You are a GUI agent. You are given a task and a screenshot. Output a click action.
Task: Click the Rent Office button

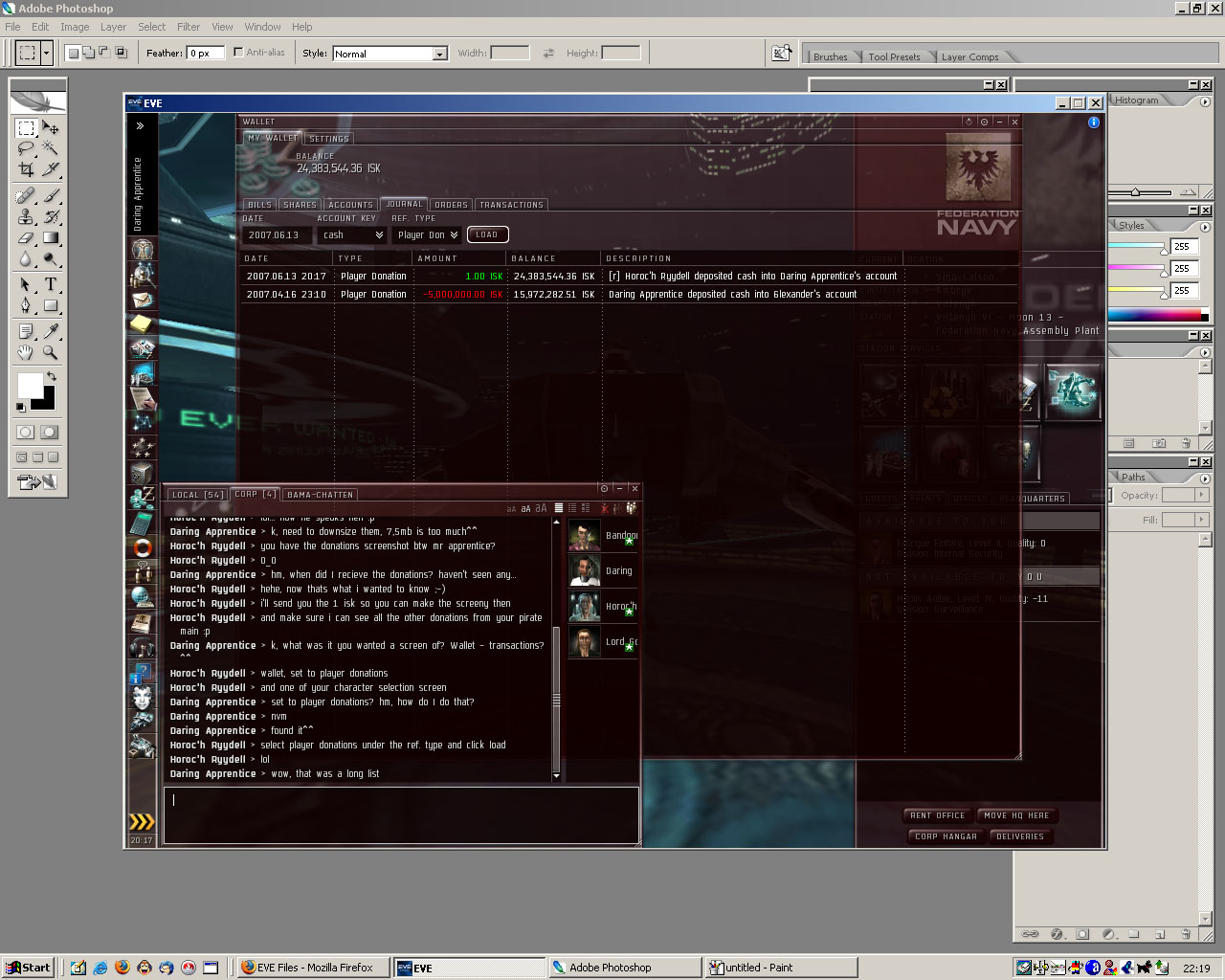[x=938, y=815]
